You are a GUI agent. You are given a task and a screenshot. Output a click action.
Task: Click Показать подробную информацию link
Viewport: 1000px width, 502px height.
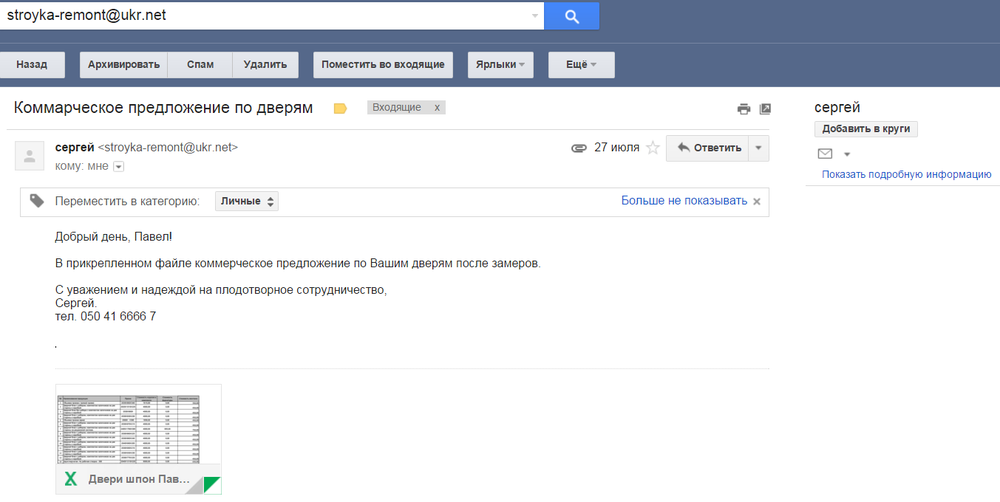tap(906, 174)
